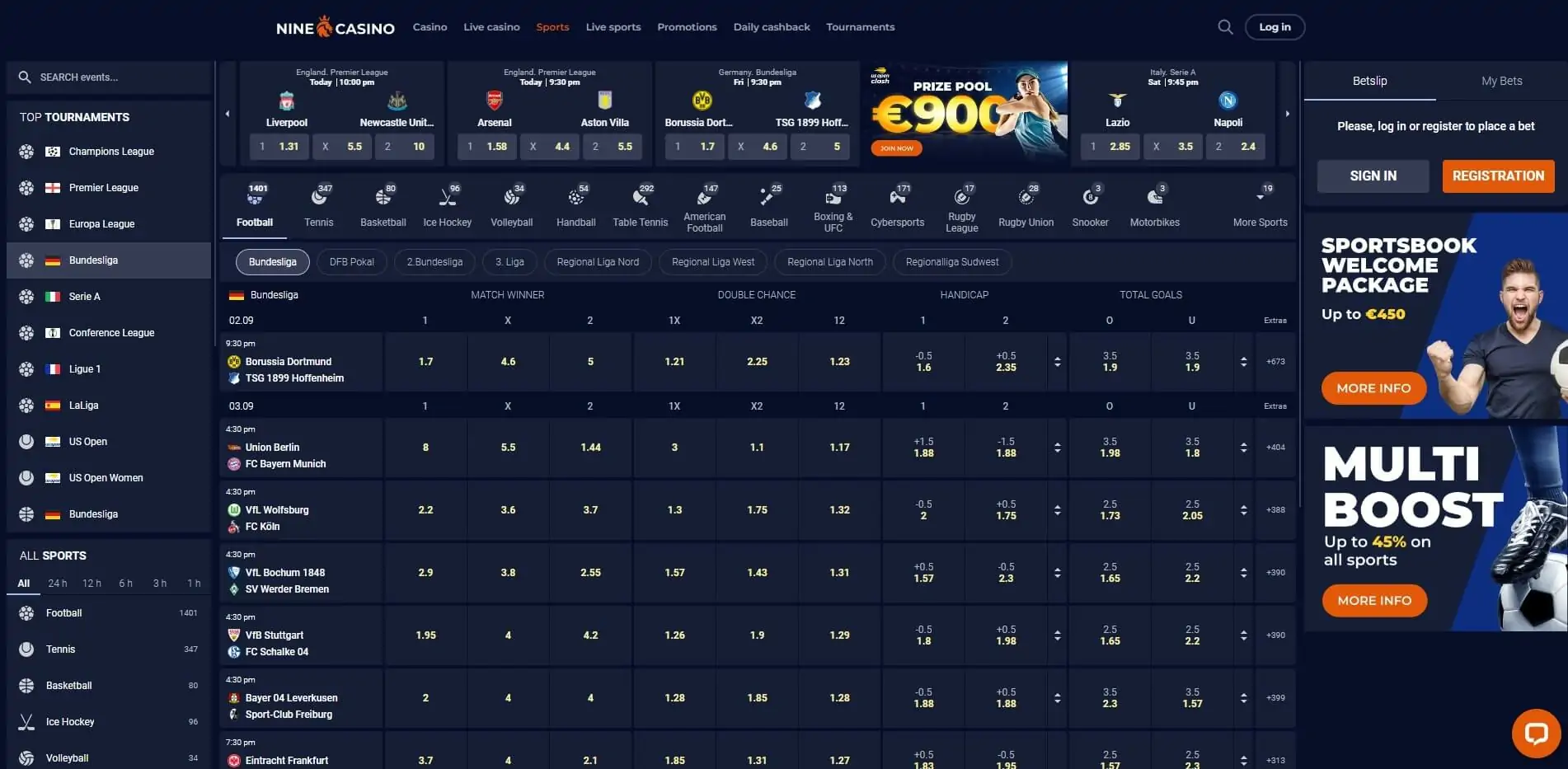This screenshot has height=769, width=1568.
Task: Select the 1h time filter
Action: pyautogui.click(x=194, y=583)
